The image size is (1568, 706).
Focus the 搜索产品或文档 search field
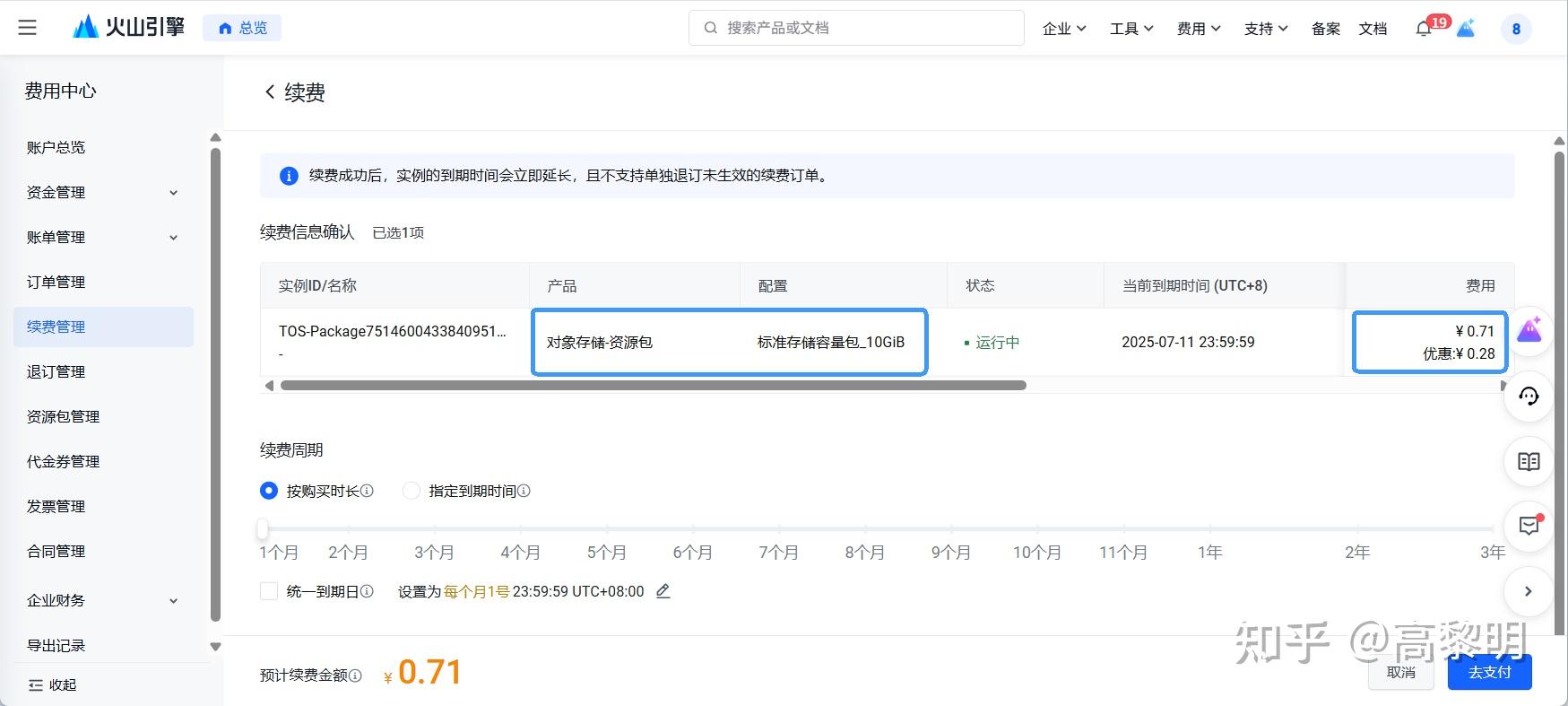(856, 28)
